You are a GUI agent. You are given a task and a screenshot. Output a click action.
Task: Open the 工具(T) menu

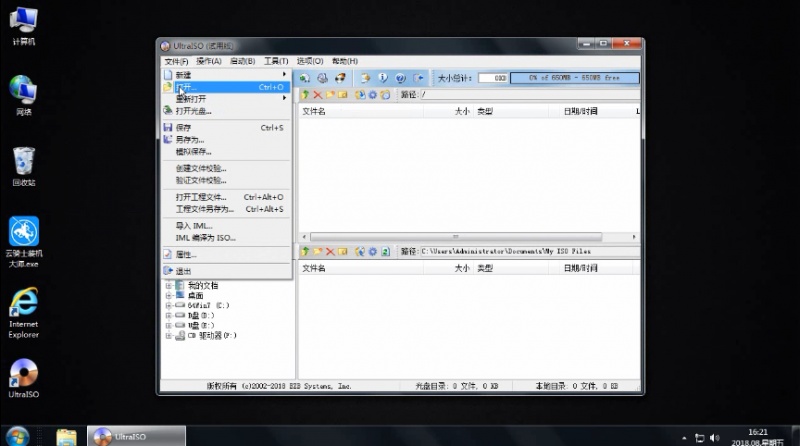coord(276,61)
